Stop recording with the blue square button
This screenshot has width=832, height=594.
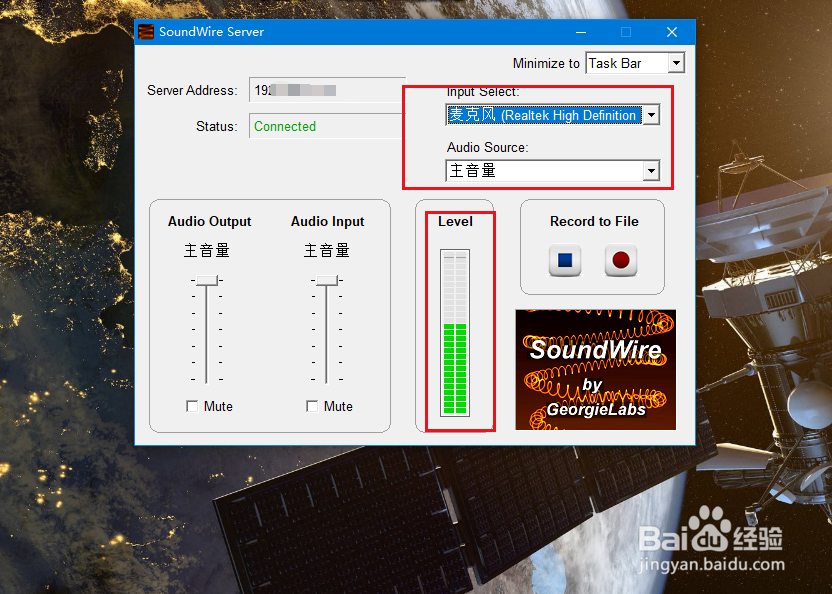pyautogui.click(x=565, y=260)
